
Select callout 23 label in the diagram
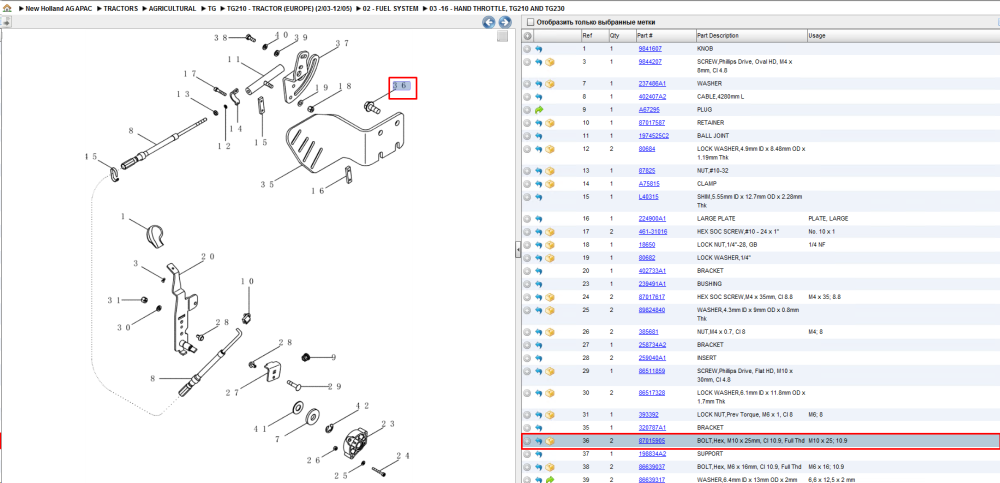[388, 424]
